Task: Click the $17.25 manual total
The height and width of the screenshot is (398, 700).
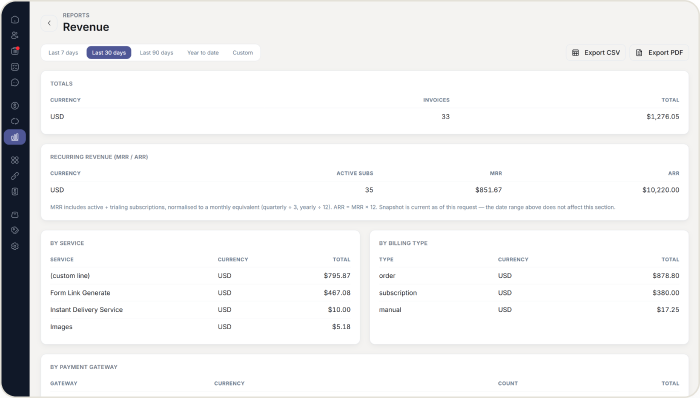Action: pos(668,310)
